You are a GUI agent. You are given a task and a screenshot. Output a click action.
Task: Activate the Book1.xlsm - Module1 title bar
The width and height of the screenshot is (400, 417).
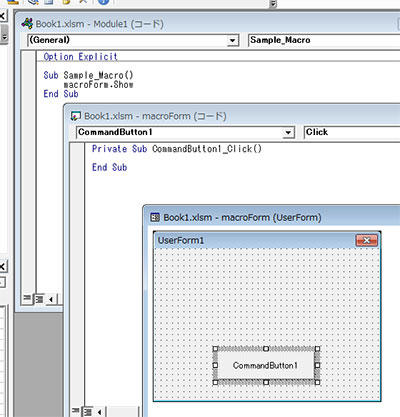208,24
